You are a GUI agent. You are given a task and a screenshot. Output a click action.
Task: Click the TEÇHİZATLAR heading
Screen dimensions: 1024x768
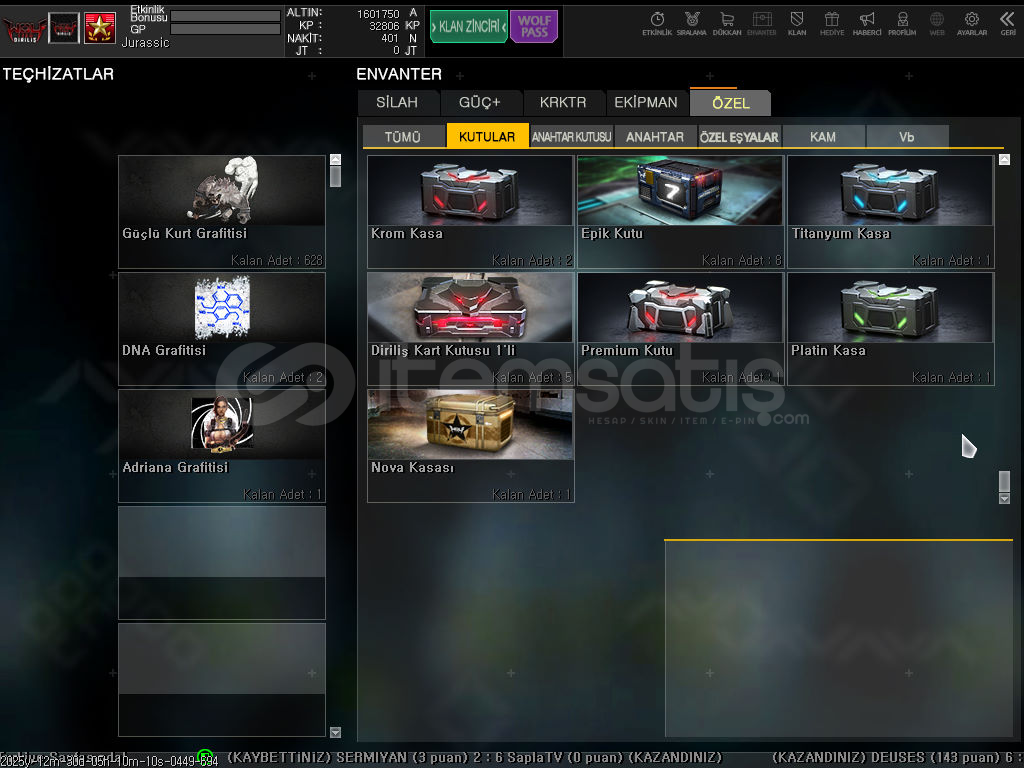58,74
